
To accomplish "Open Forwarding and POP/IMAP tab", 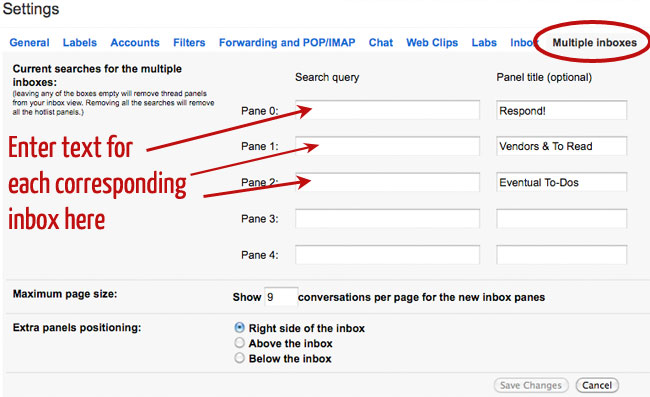I will pyautogui.click(x=287, y=43).
